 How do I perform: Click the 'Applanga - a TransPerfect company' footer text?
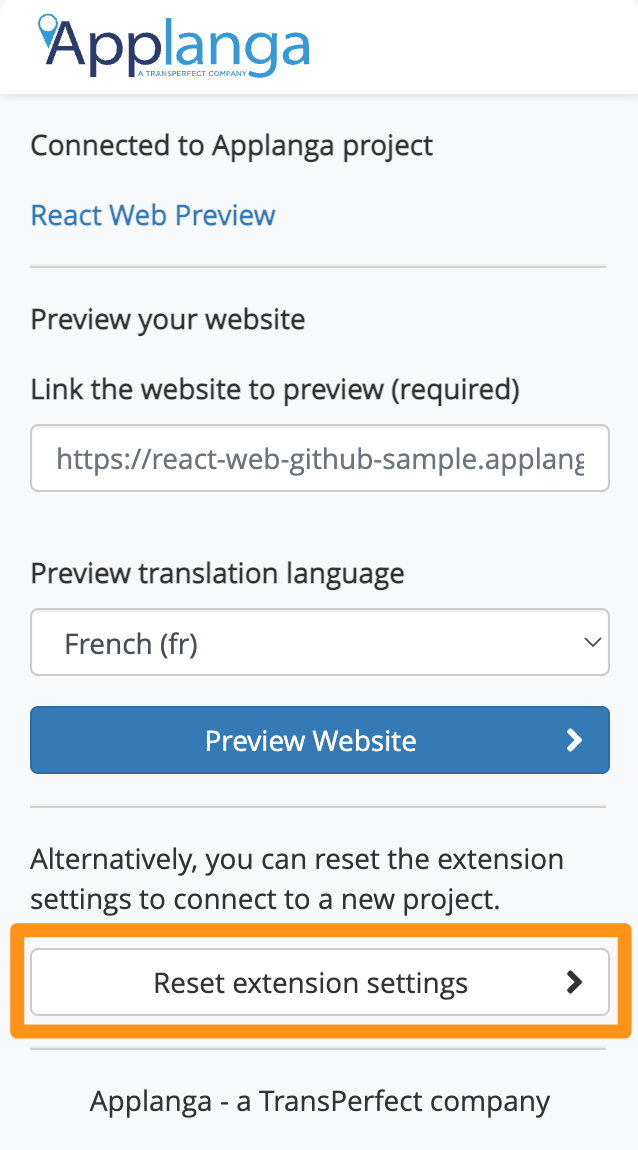pos(320,1101)
